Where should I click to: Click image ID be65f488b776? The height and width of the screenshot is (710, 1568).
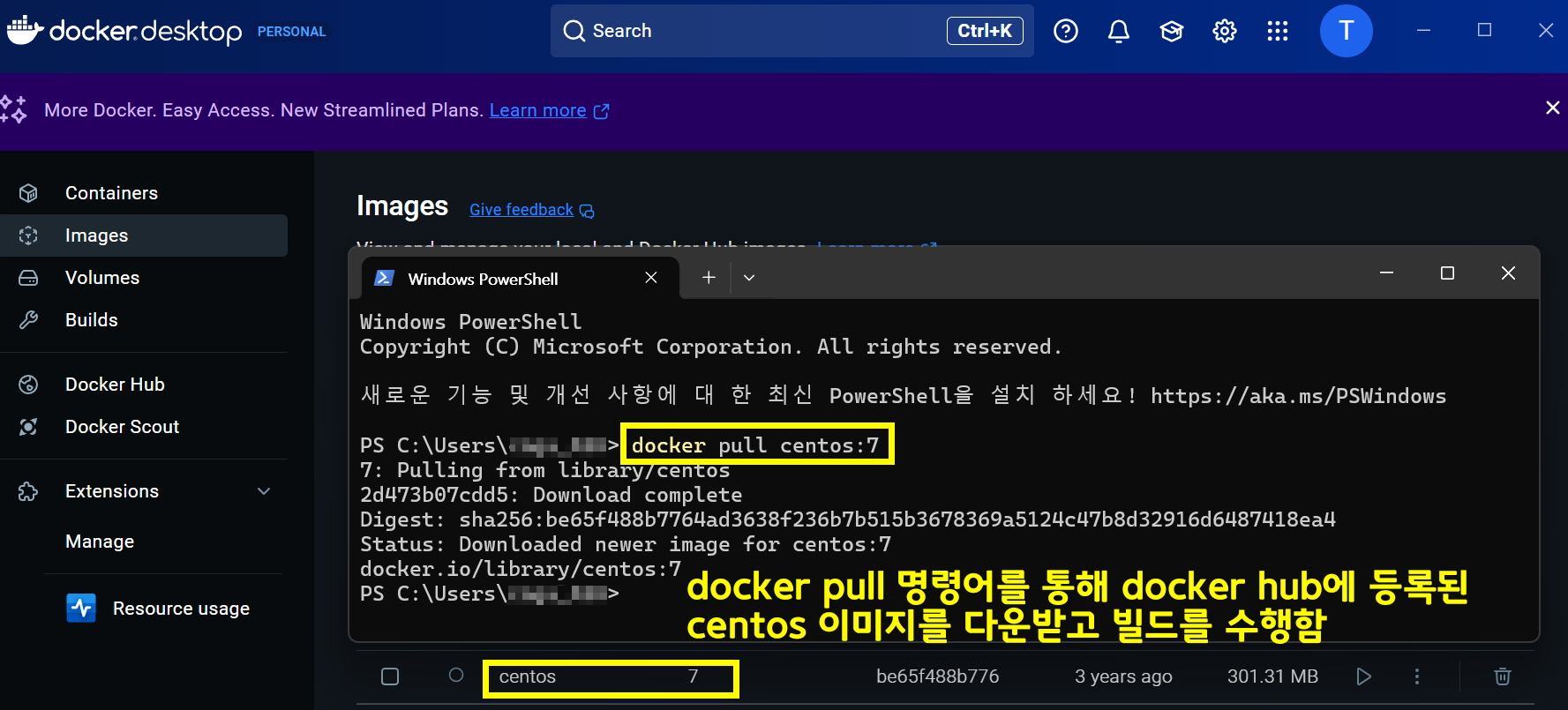coord(938,676)
